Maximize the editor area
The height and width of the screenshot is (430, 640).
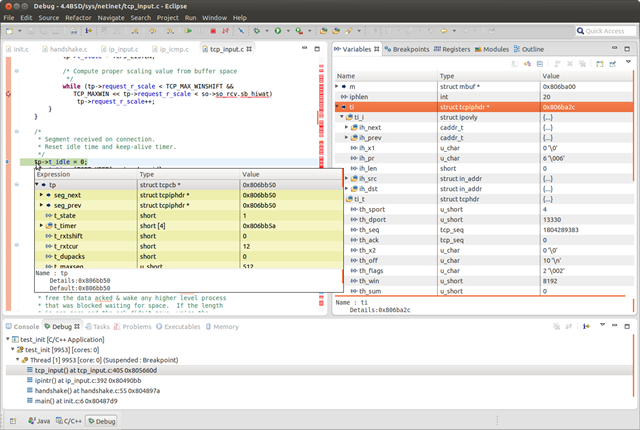(x=317, y=49)
